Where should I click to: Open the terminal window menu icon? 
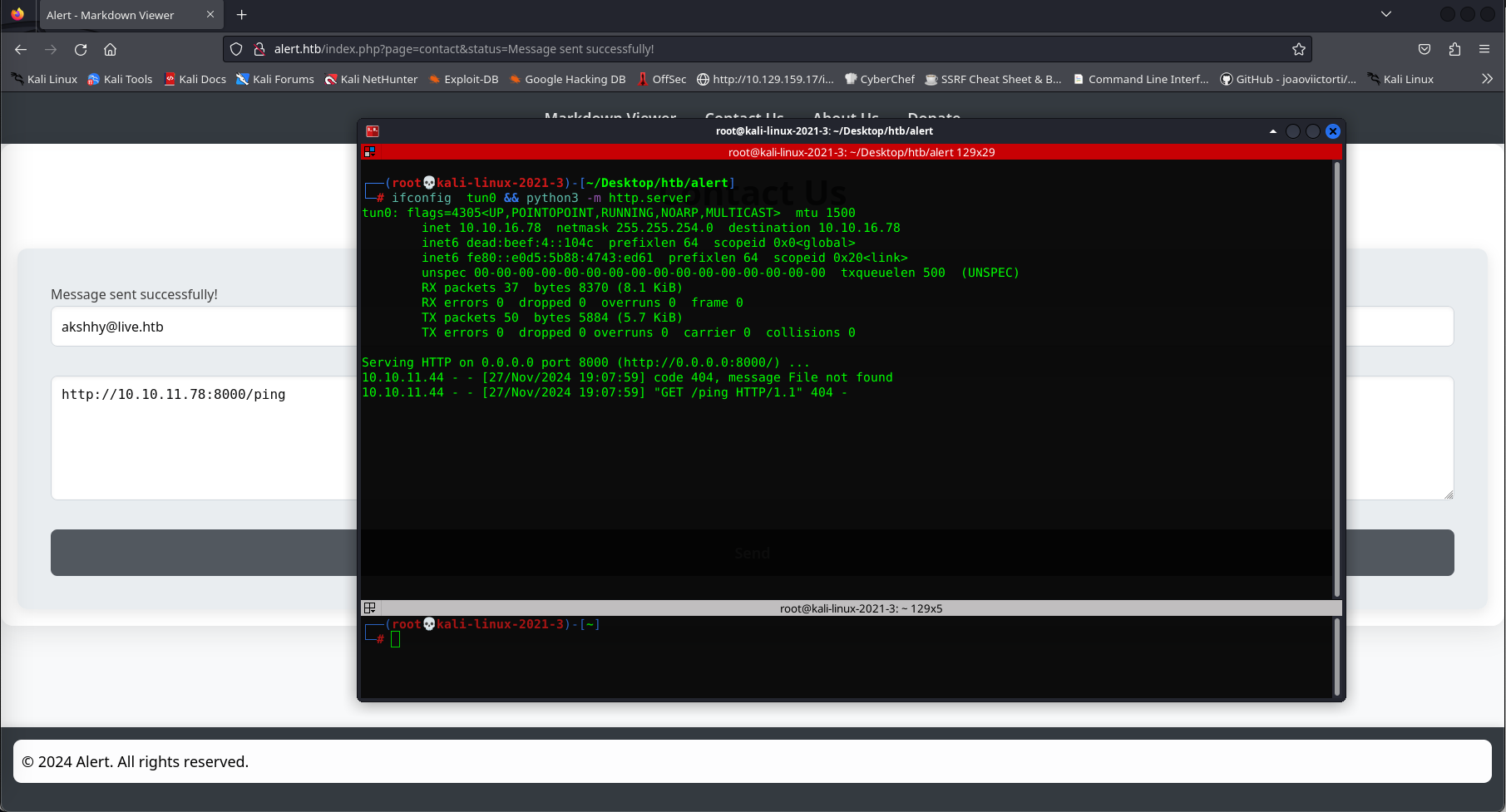pyautogui.click(x=373, y=131)
